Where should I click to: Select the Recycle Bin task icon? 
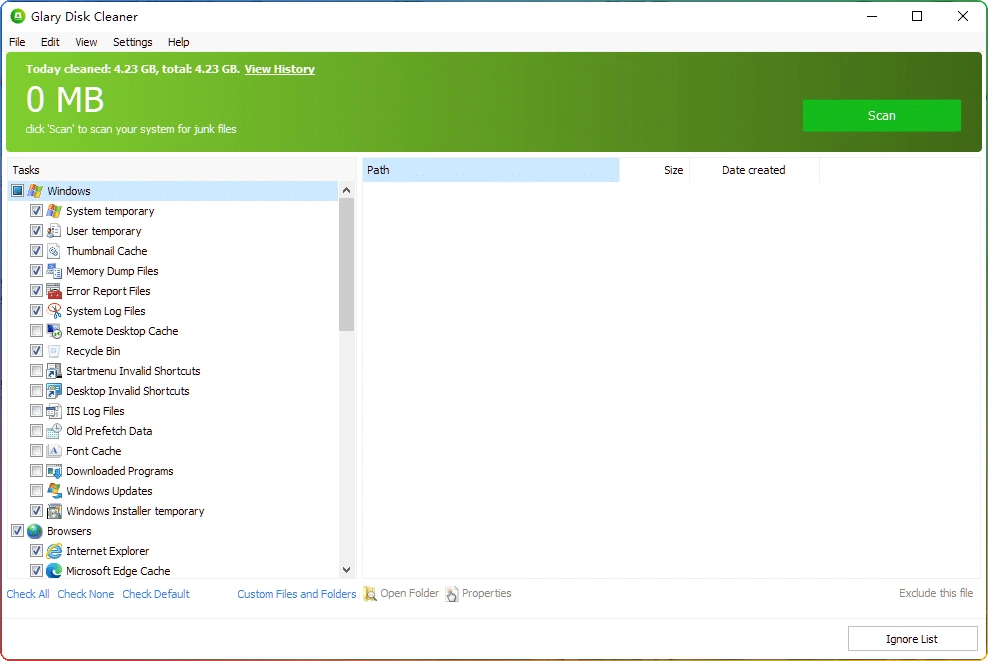55,351
